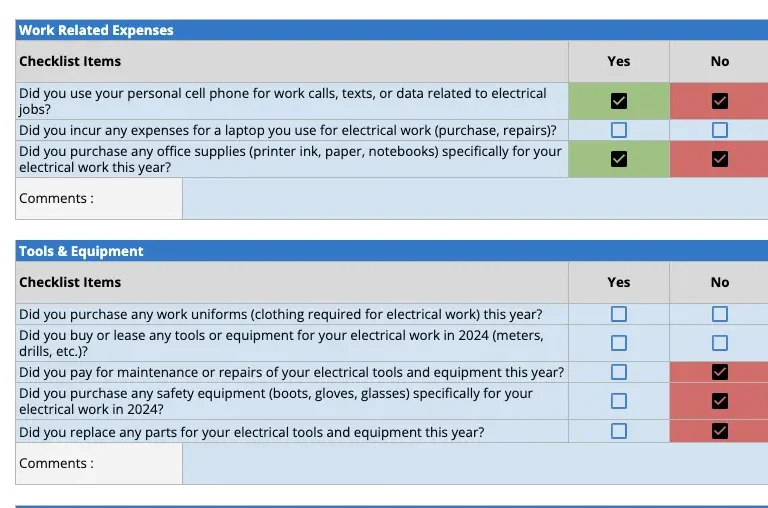768x508 pixels.
Task: Toggle No for office supplies purchase
Action: pyautogui.click(x=720, y=159)
